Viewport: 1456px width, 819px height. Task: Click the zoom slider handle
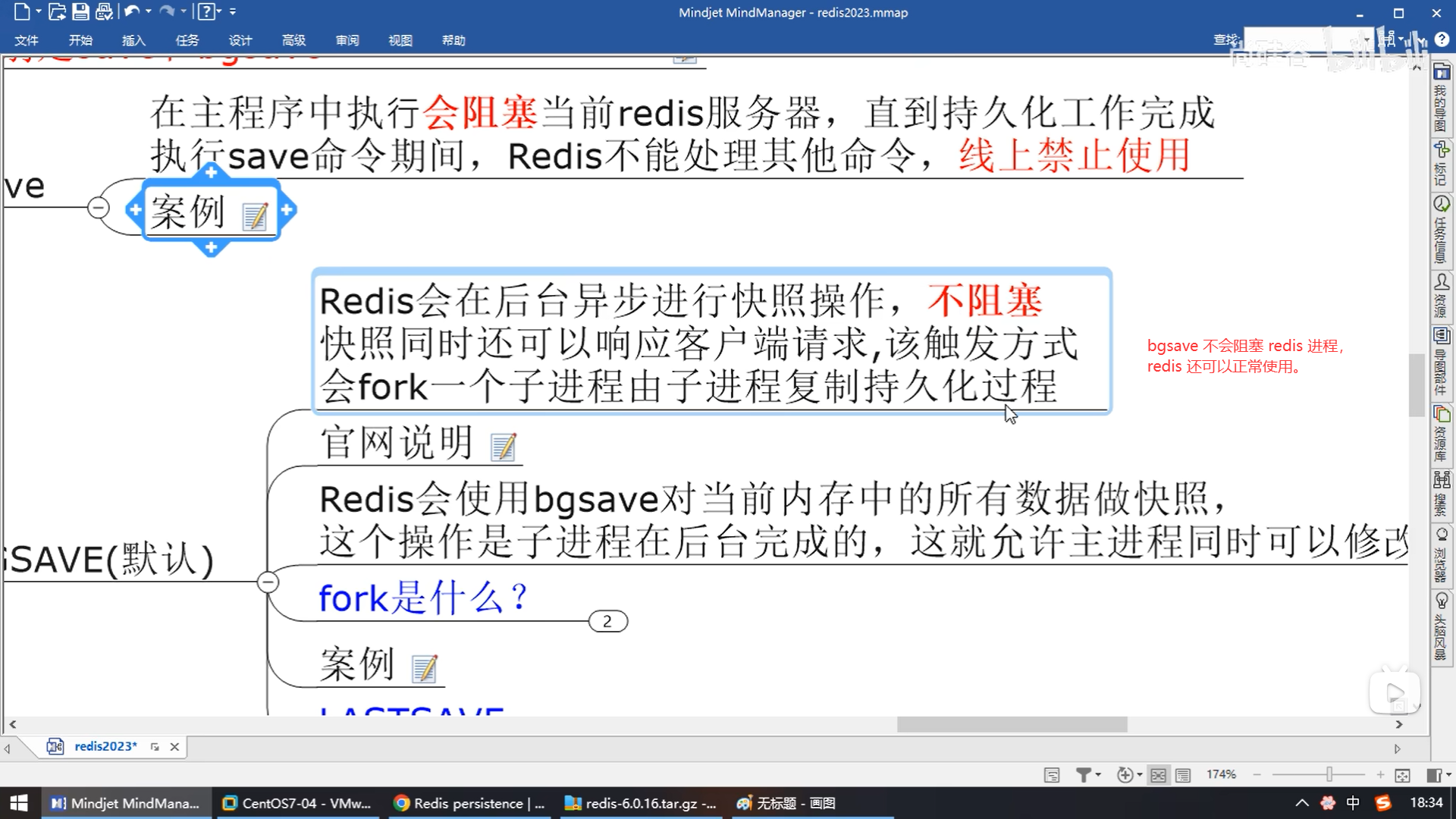(x=1329, y=774)
